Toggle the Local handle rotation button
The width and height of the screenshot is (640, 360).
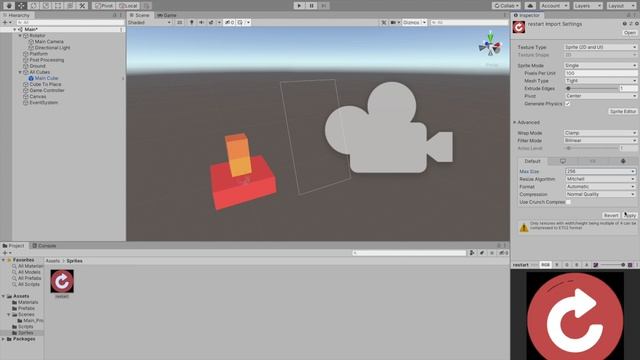point(129,6)
